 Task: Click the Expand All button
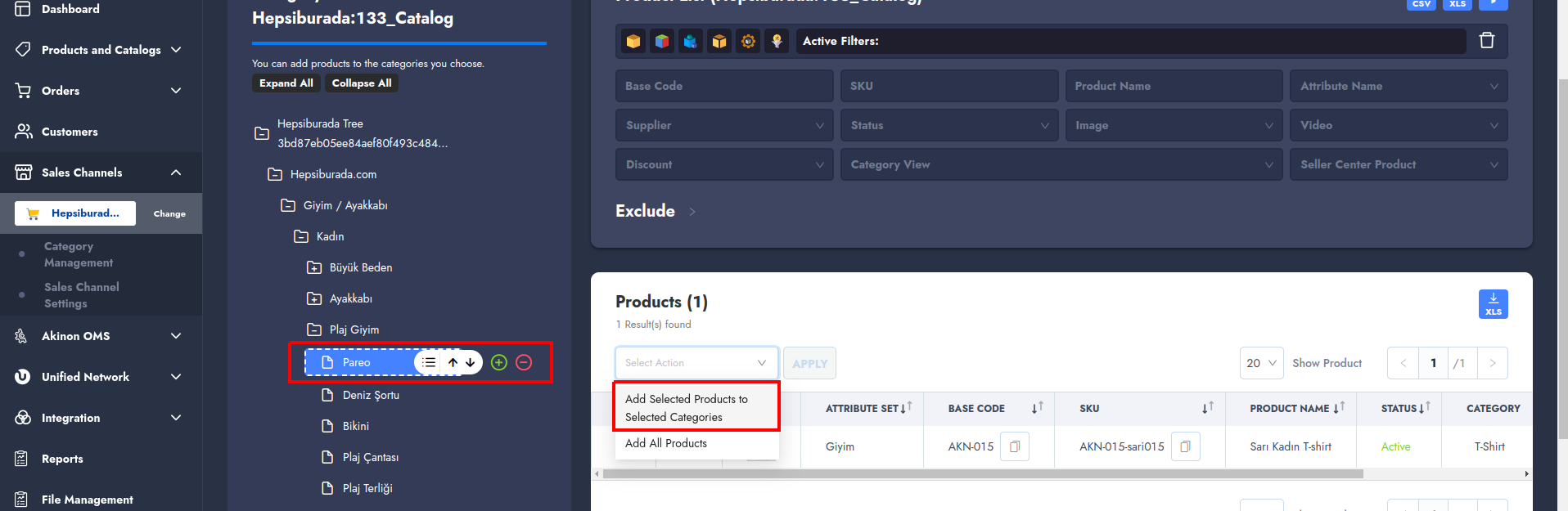pyautogui.click(x=286, y=83)
